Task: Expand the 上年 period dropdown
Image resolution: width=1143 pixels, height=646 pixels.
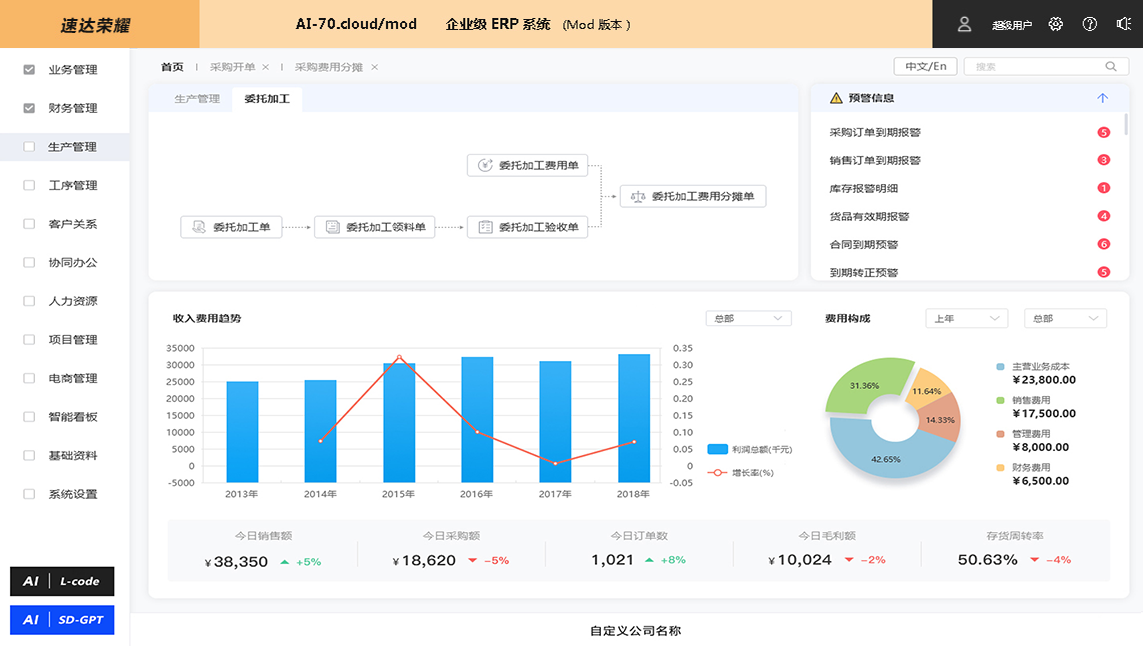Action: pyautogui.click(x=966, y=318)
